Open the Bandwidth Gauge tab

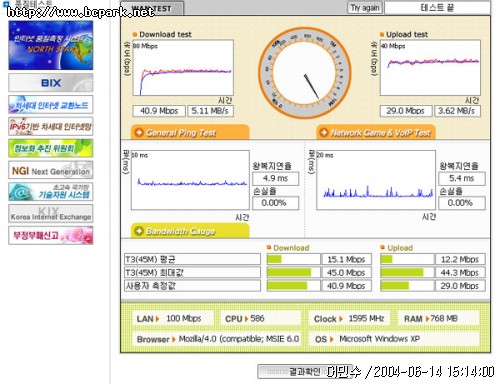(x=190, y=230)
